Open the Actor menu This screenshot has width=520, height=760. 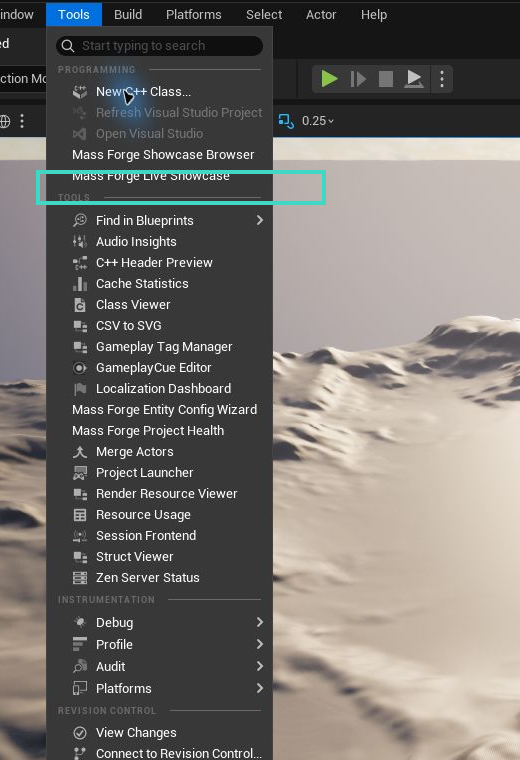click(321, 15)
